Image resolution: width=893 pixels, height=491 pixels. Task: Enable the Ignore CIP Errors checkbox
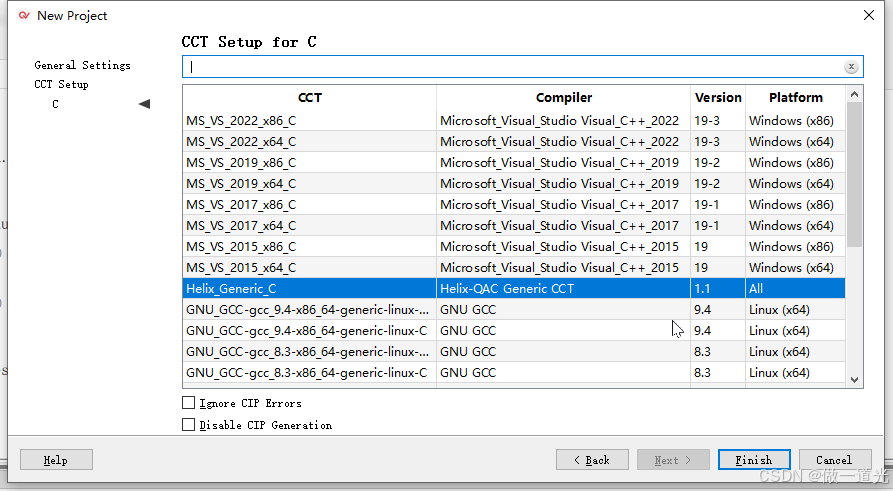pos(189,403)
